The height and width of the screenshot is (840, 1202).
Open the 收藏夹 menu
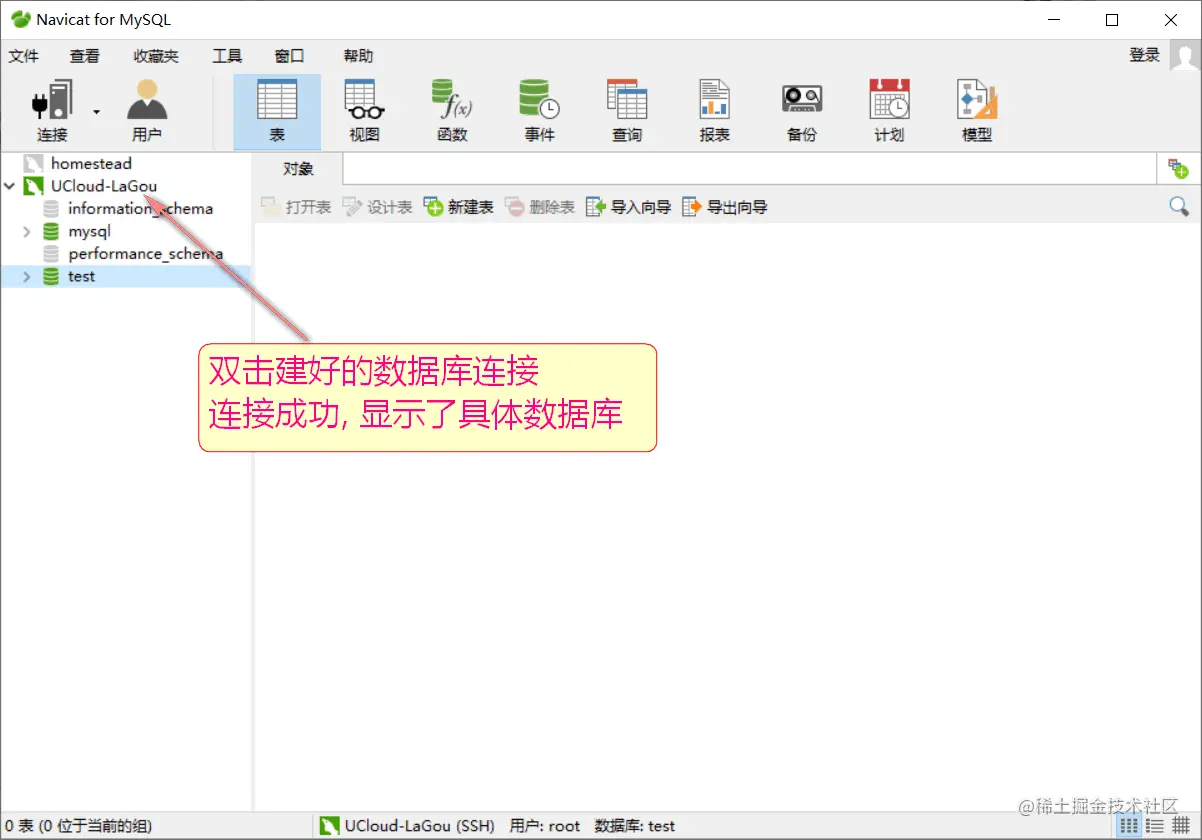(156, 56)
